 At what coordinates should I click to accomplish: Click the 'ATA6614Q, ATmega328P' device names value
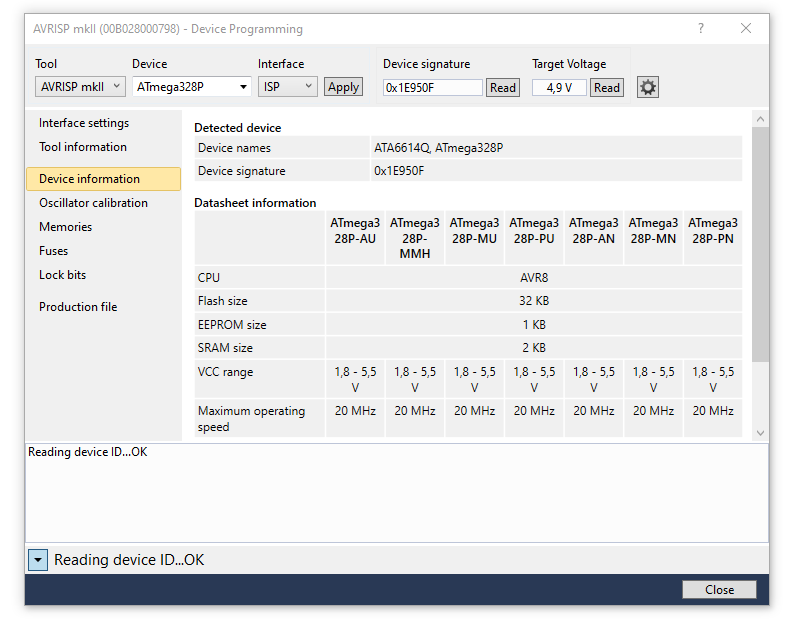[439, 148]
